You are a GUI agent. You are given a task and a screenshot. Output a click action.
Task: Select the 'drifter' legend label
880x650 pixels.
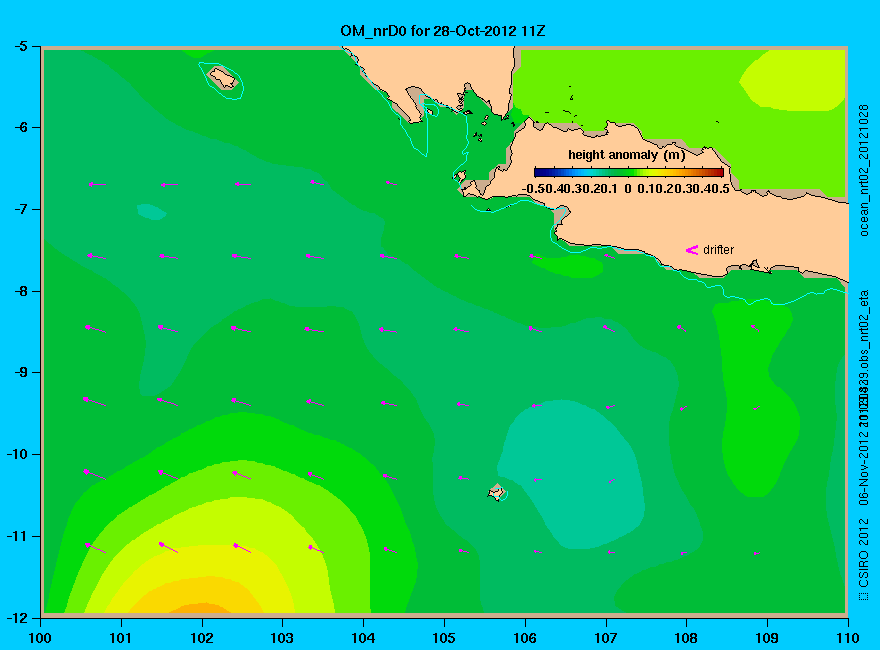718,250
